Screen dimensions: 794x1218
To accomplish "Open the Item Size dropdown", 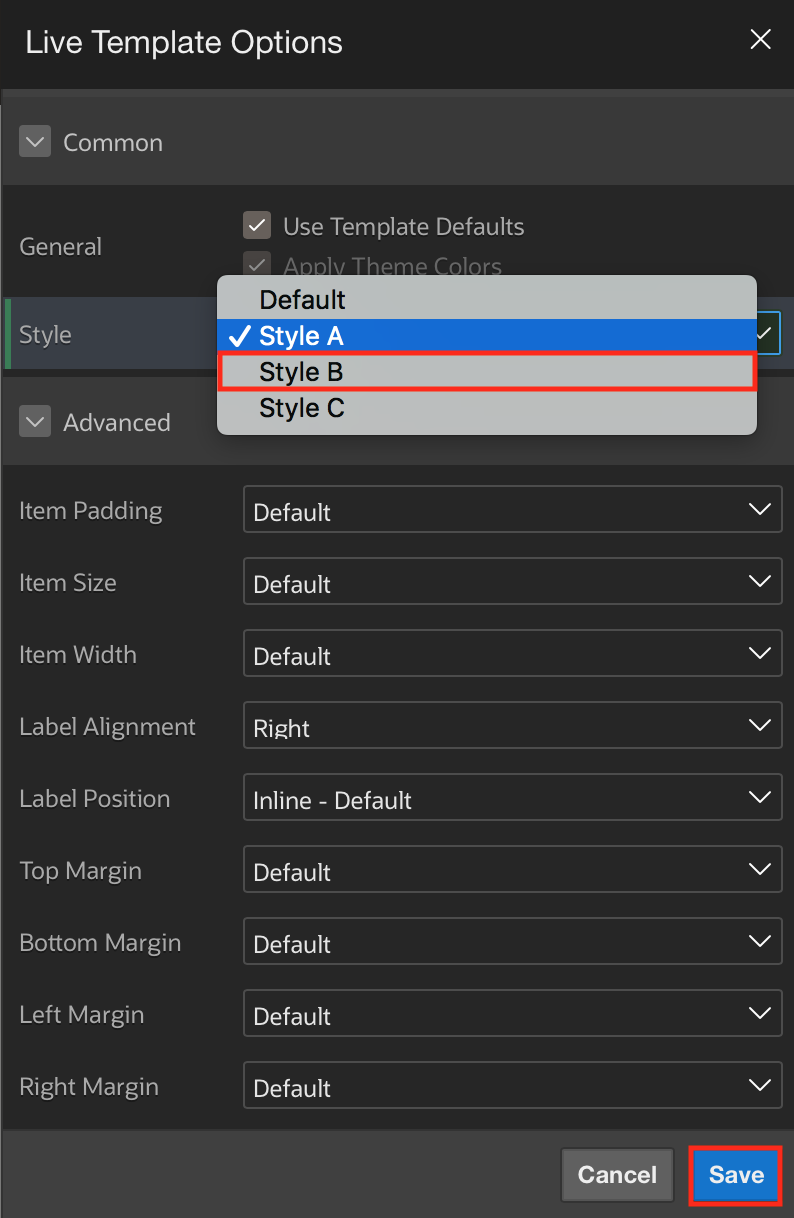I will pyautogui.click(x=512, y=583).
